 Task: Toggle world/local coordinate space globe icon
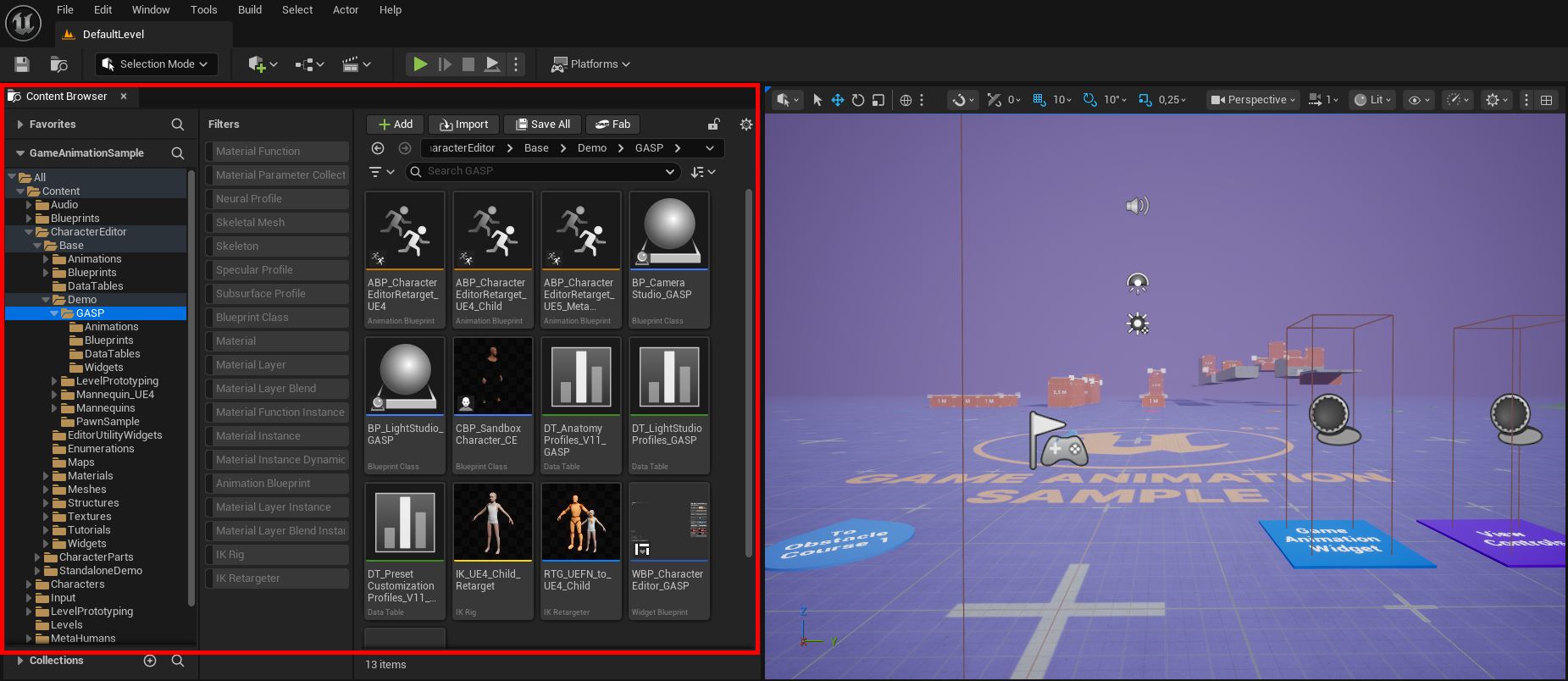click(906, 100)
